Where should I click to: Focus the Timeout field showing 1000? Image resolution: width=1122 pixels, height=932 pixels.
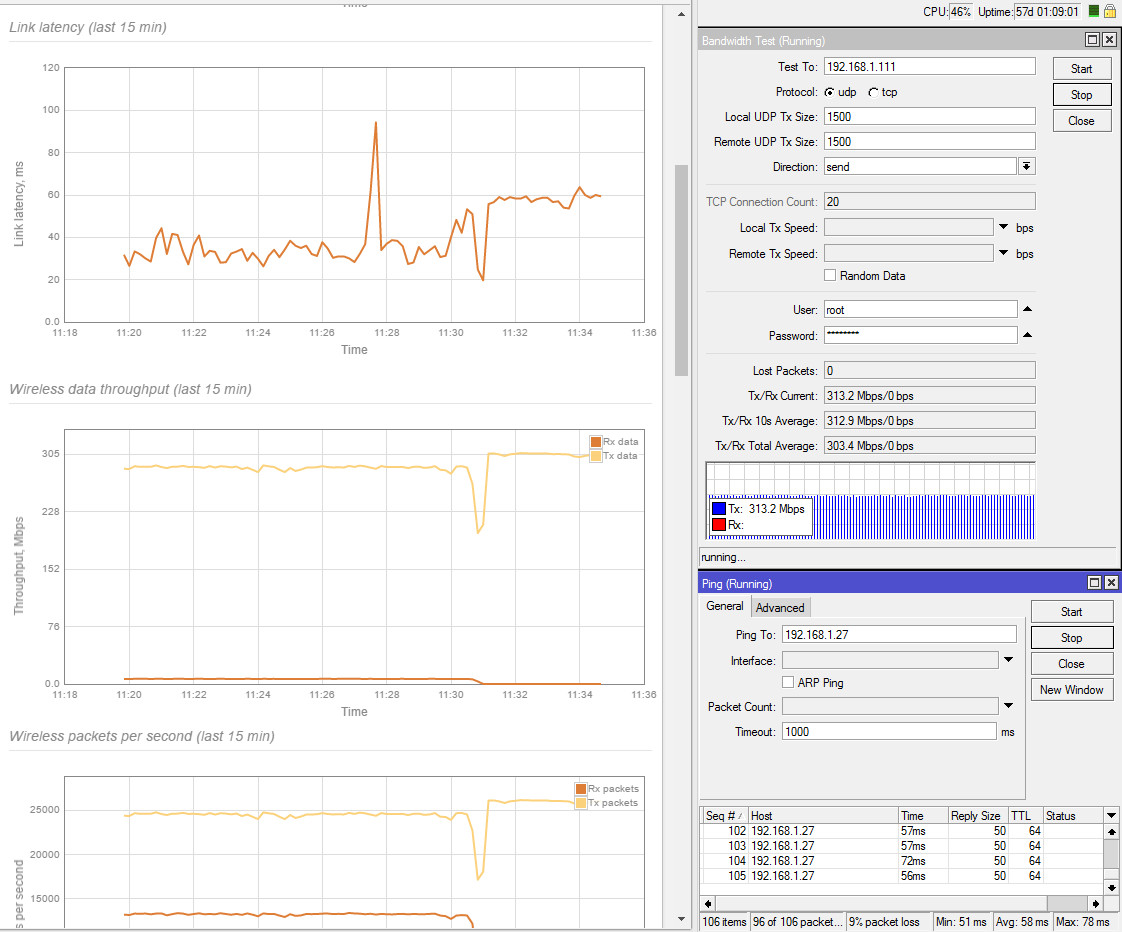click(x=889, y=732)
